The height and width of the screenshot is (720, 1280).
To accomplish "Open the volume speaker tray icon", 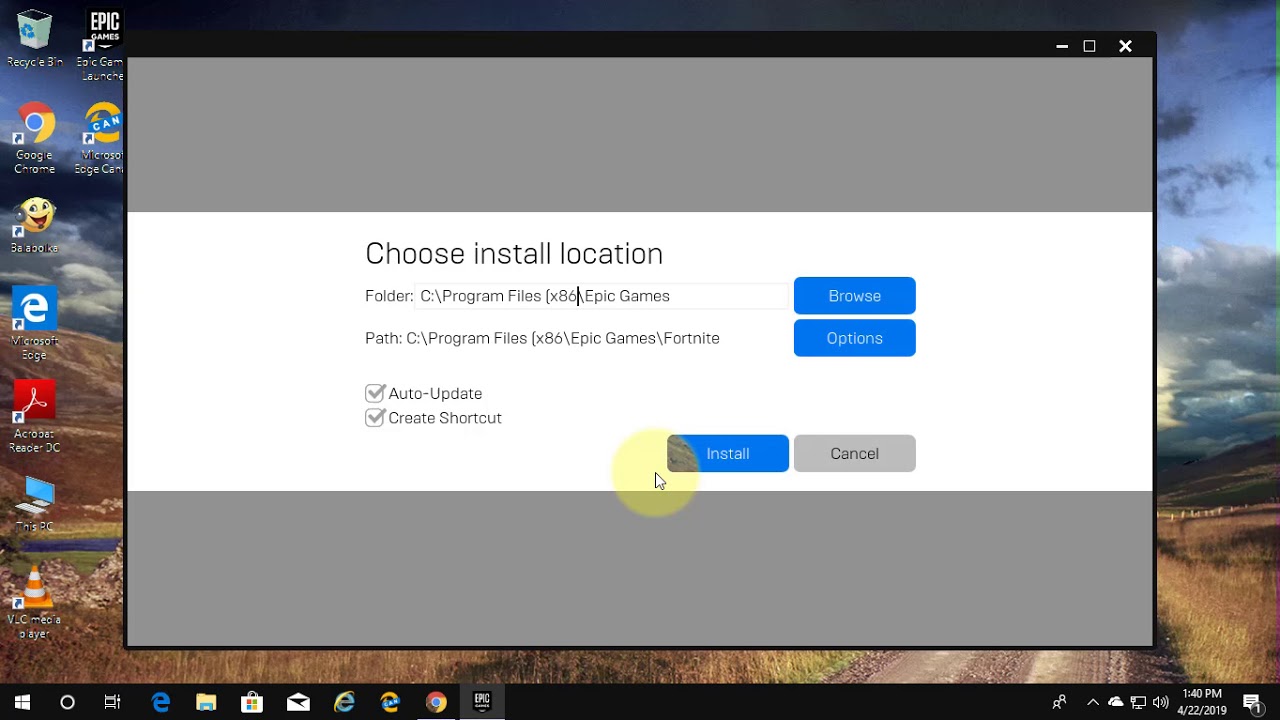I will (1160, 702).
